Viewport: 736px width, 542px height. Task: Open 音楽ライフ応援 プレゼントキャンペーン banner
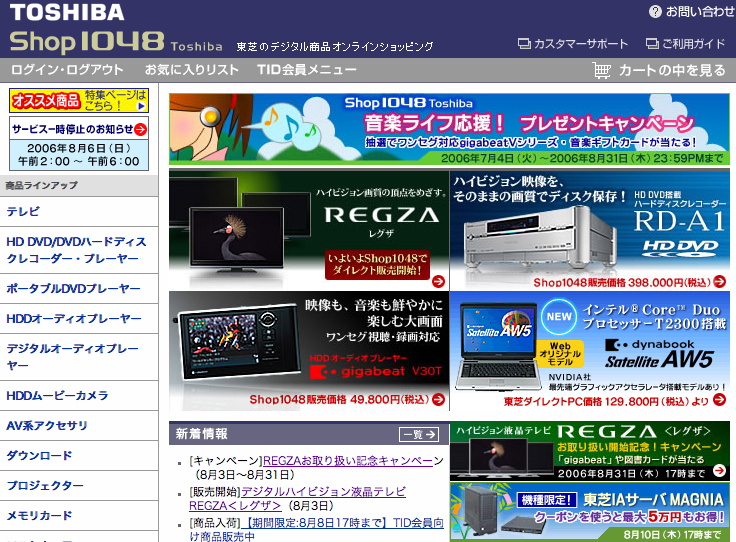tap(449, 129)
